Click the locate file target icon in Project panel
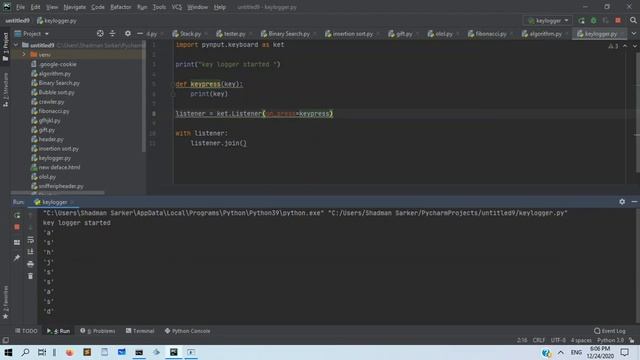This screenshot has width=640, height=360. click(x=100, y=33)
